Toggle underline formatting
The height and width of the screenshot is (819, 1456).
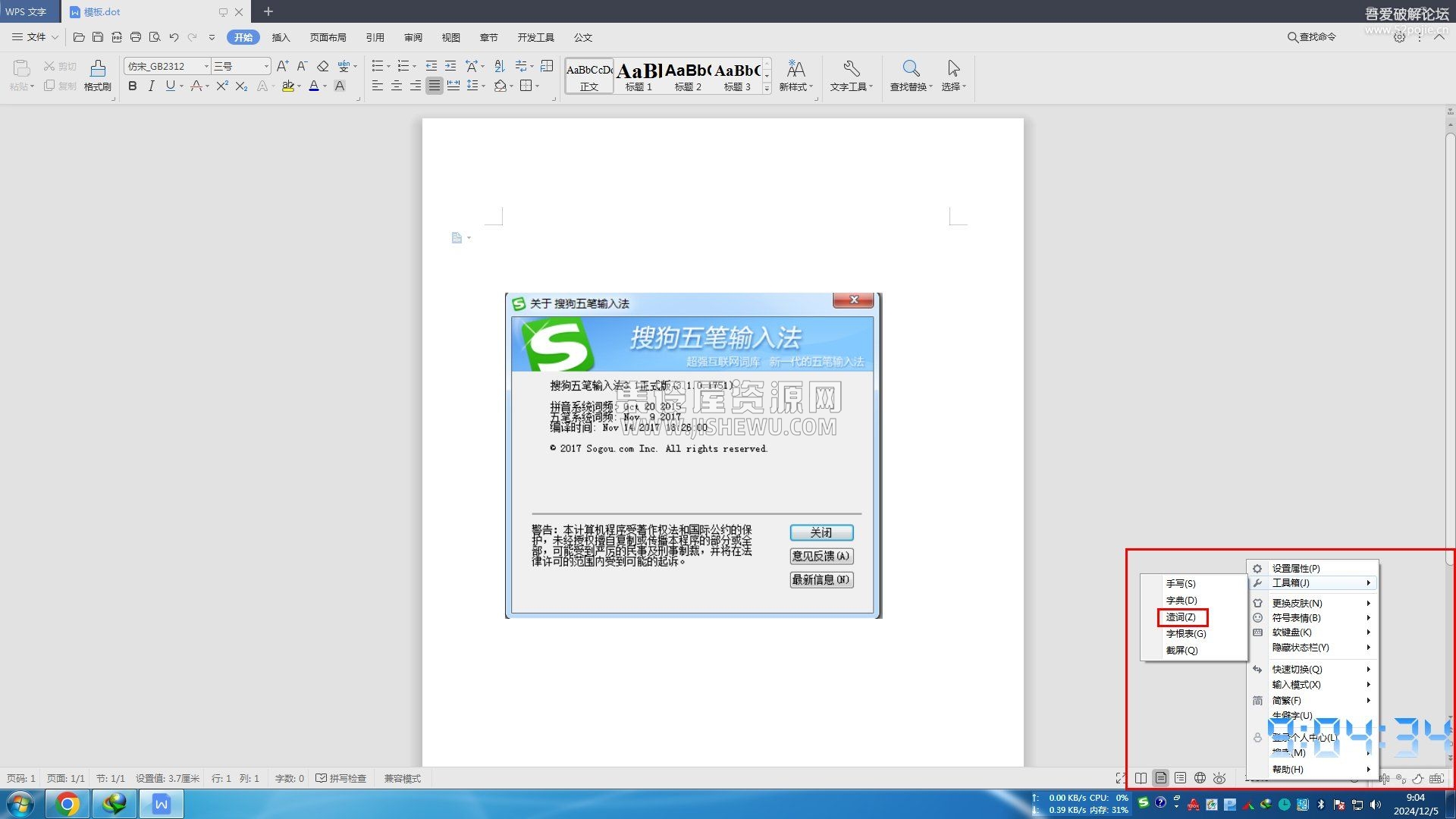170,86
